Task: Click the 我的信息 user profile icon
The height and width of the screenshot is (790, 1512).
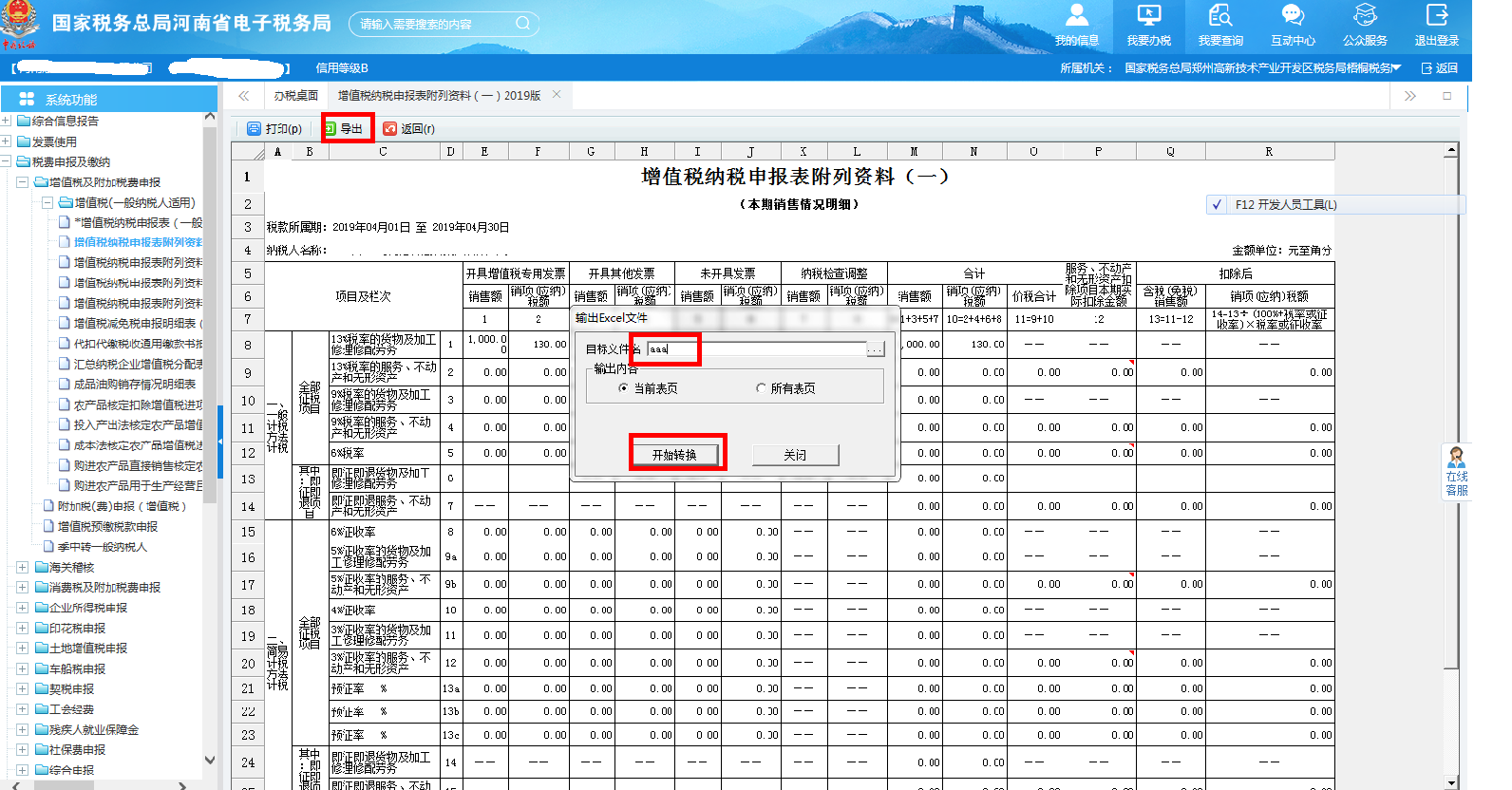Action: pos(1076,24)
